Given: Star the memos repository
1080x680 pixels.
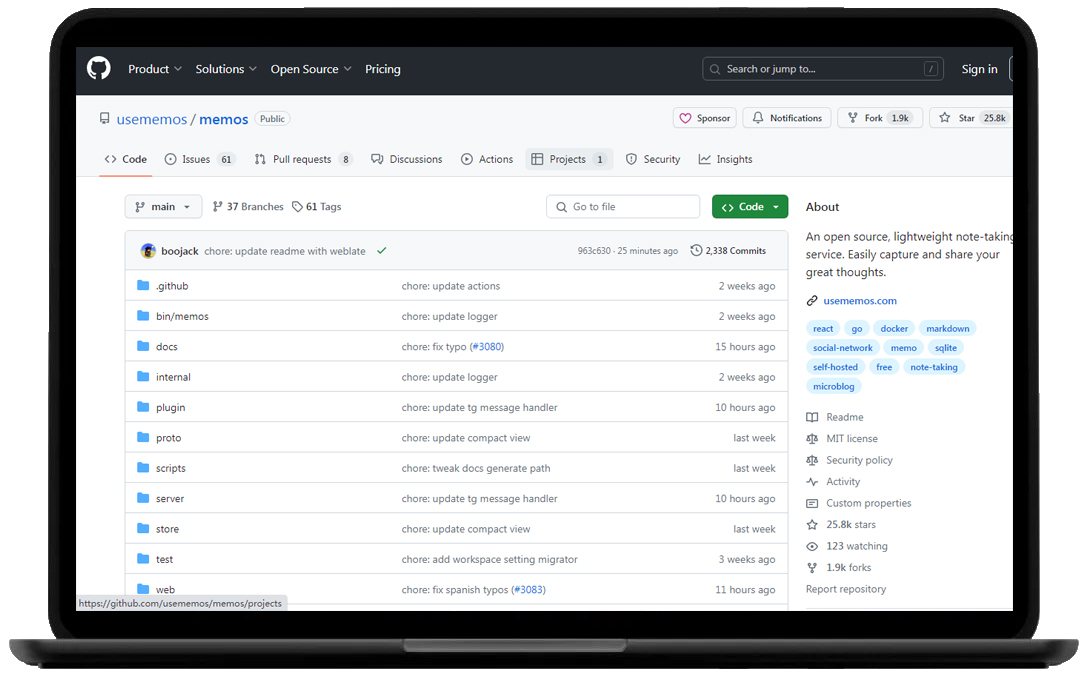Looking at the screenshot, I should (x=966, y=118).
